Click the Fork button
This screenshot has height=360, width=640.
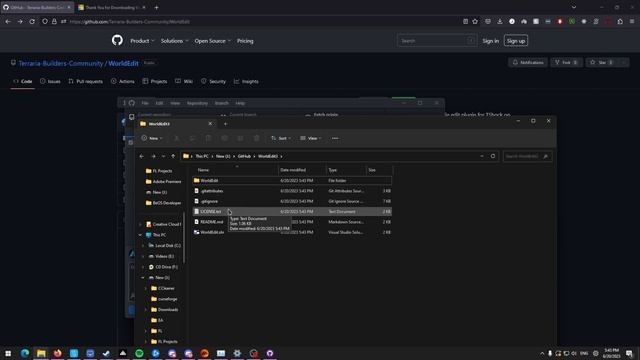pos(566,62)
